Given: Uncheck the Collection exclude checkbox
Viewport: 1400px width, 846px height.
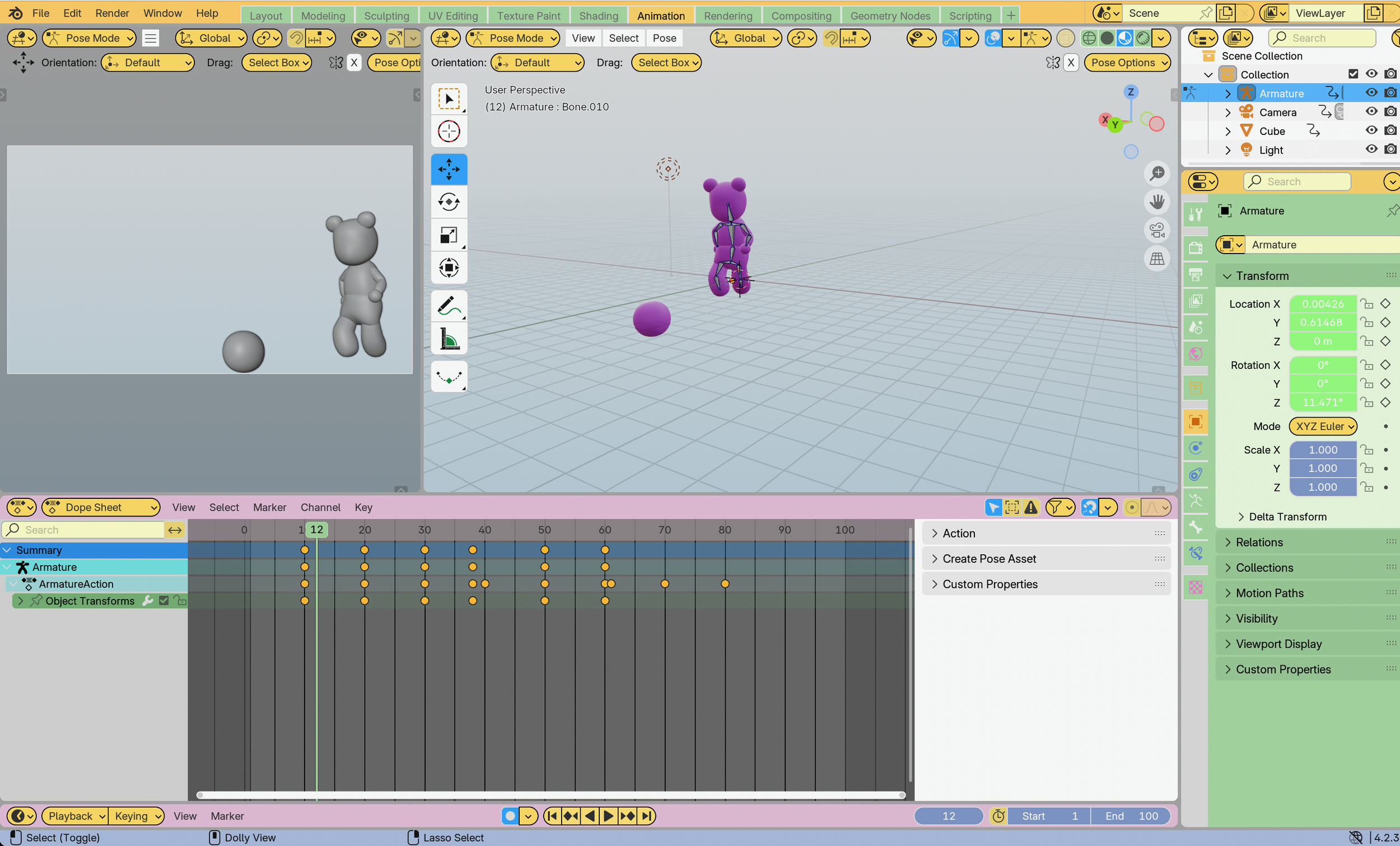Looking at the screenshot, I should pos(1353,74).
